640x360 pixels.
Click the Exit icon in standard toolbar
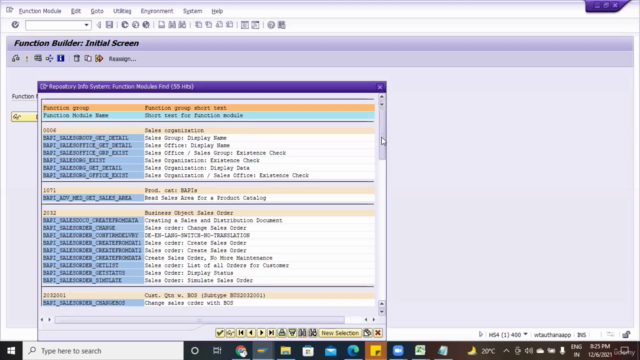[x=136, y=25]
